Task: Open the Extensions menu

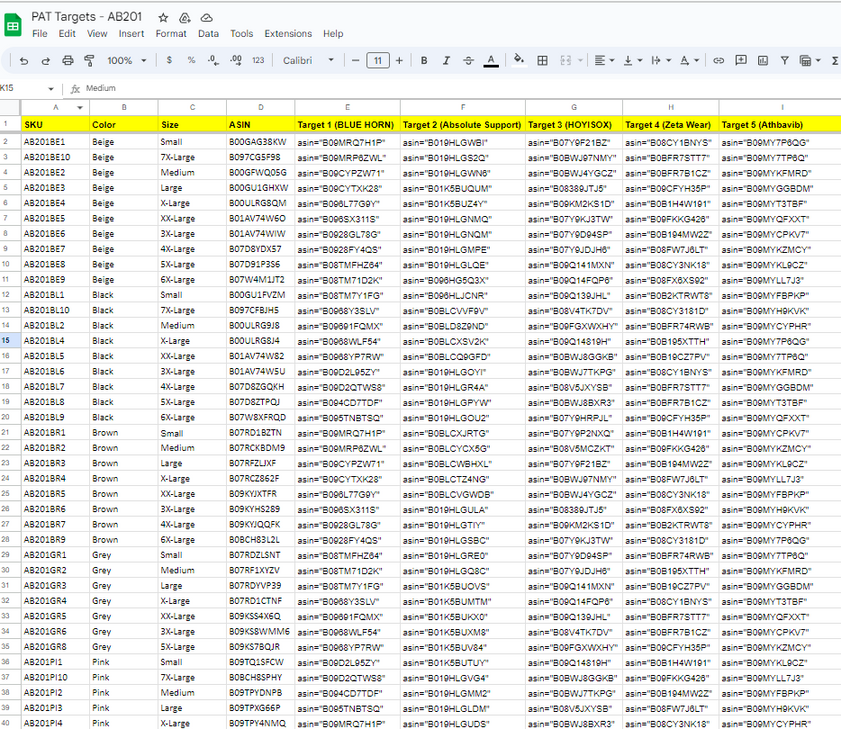Action: 288,33
